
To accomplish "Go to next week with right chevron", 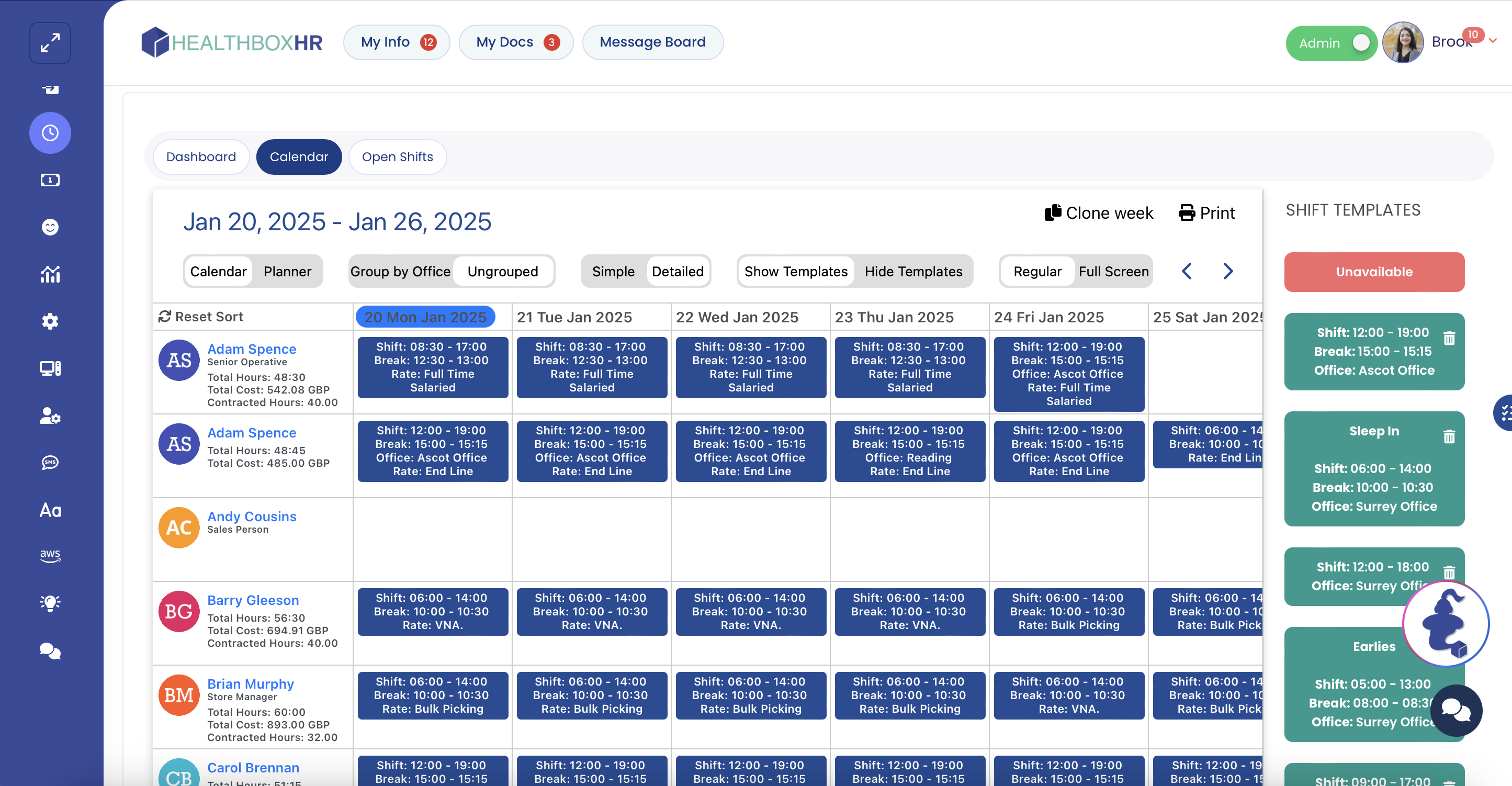I will [1227, 271].
